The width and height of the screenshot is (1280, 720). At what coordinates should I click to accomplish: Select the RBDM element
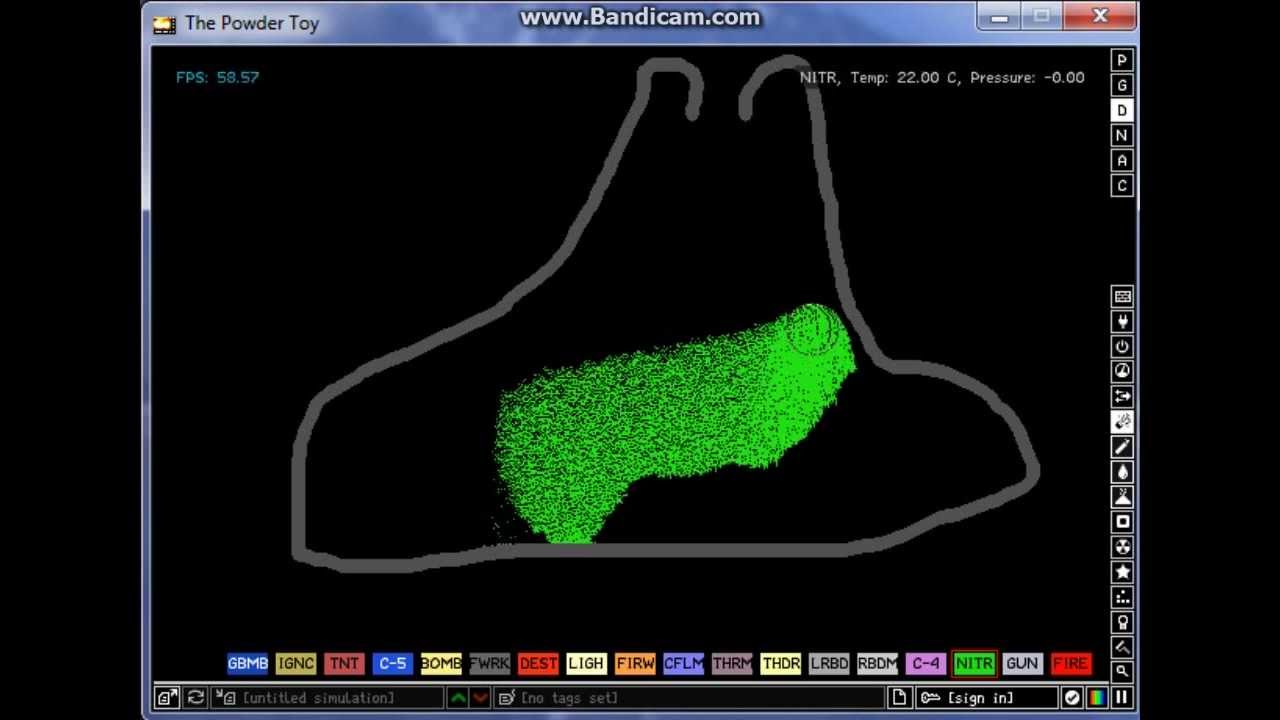(x=878, y=663)
